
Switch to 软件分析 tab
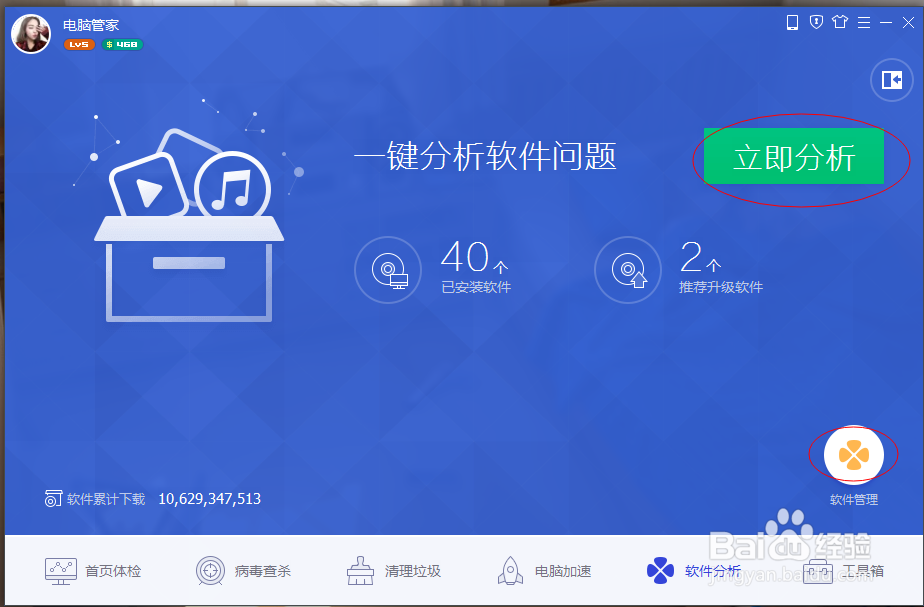click(694, 571)
